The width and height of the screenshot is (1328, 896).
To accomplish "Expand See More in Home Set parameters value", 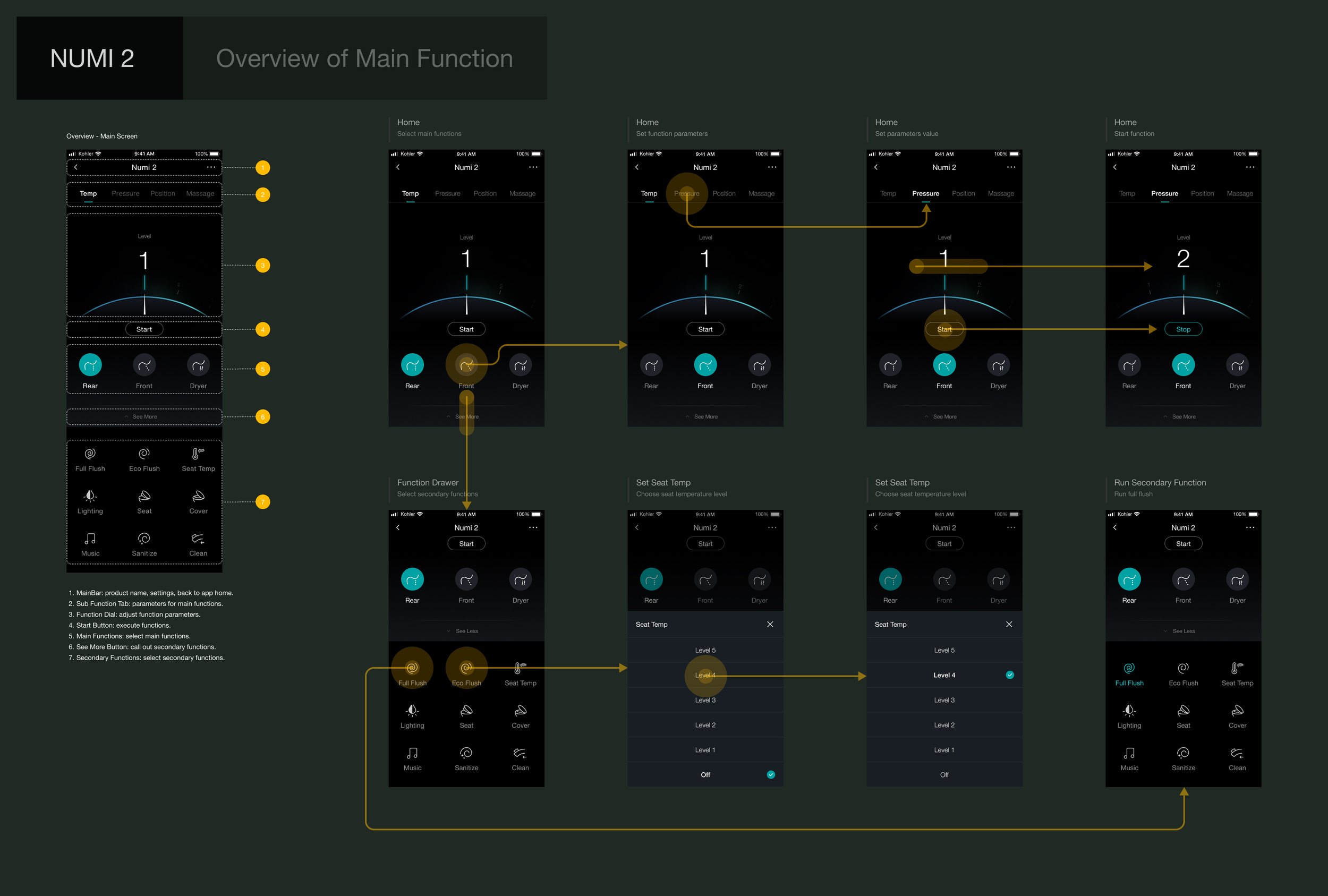I will (941, 416).
